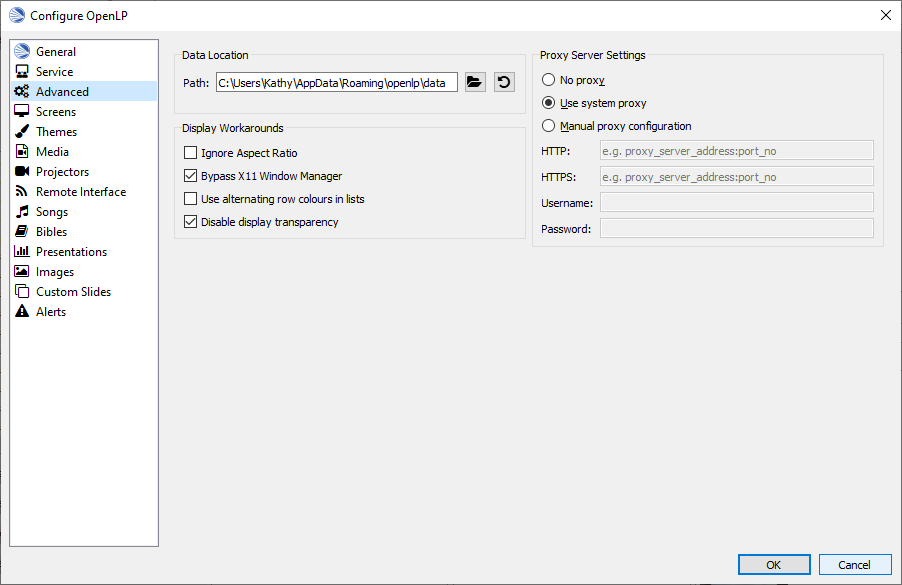Click the proxy Password field
902x585 pixels.
point(737,228)
